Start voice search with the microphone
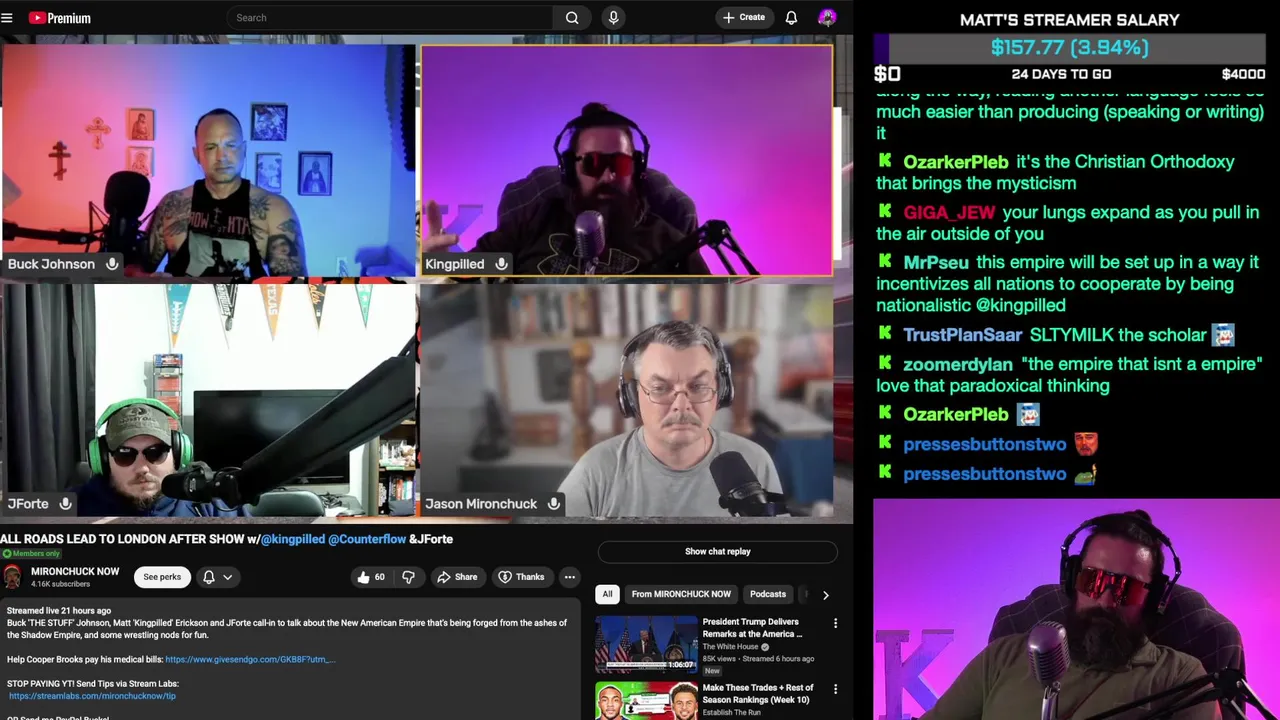This screenshot has height=720, width=1280. click(613, 18)
